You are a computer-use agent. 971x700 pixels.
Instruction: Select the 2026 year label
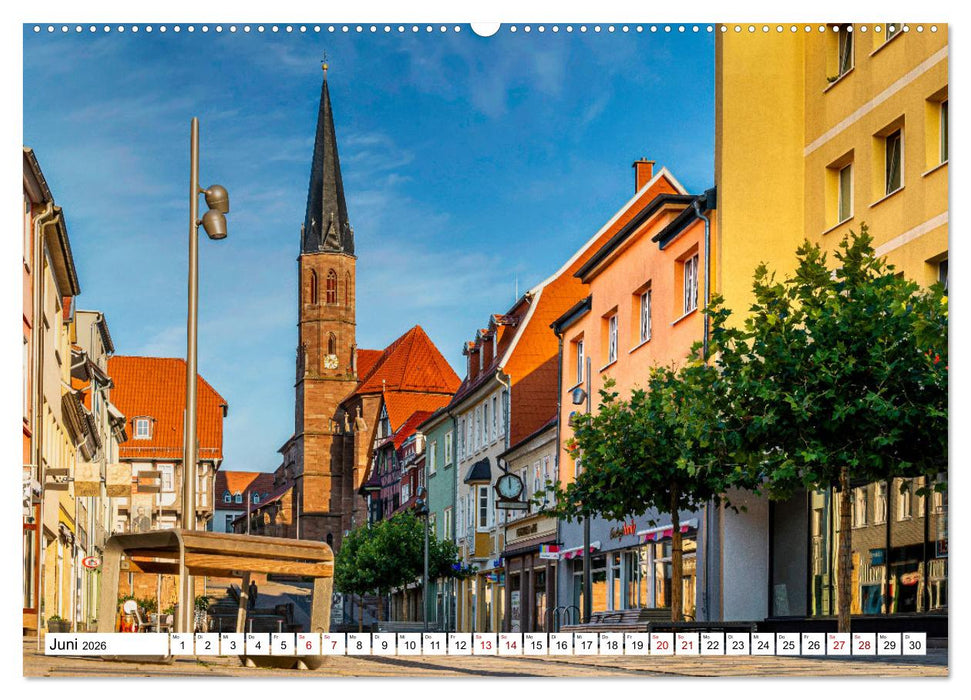coord(95,646)
